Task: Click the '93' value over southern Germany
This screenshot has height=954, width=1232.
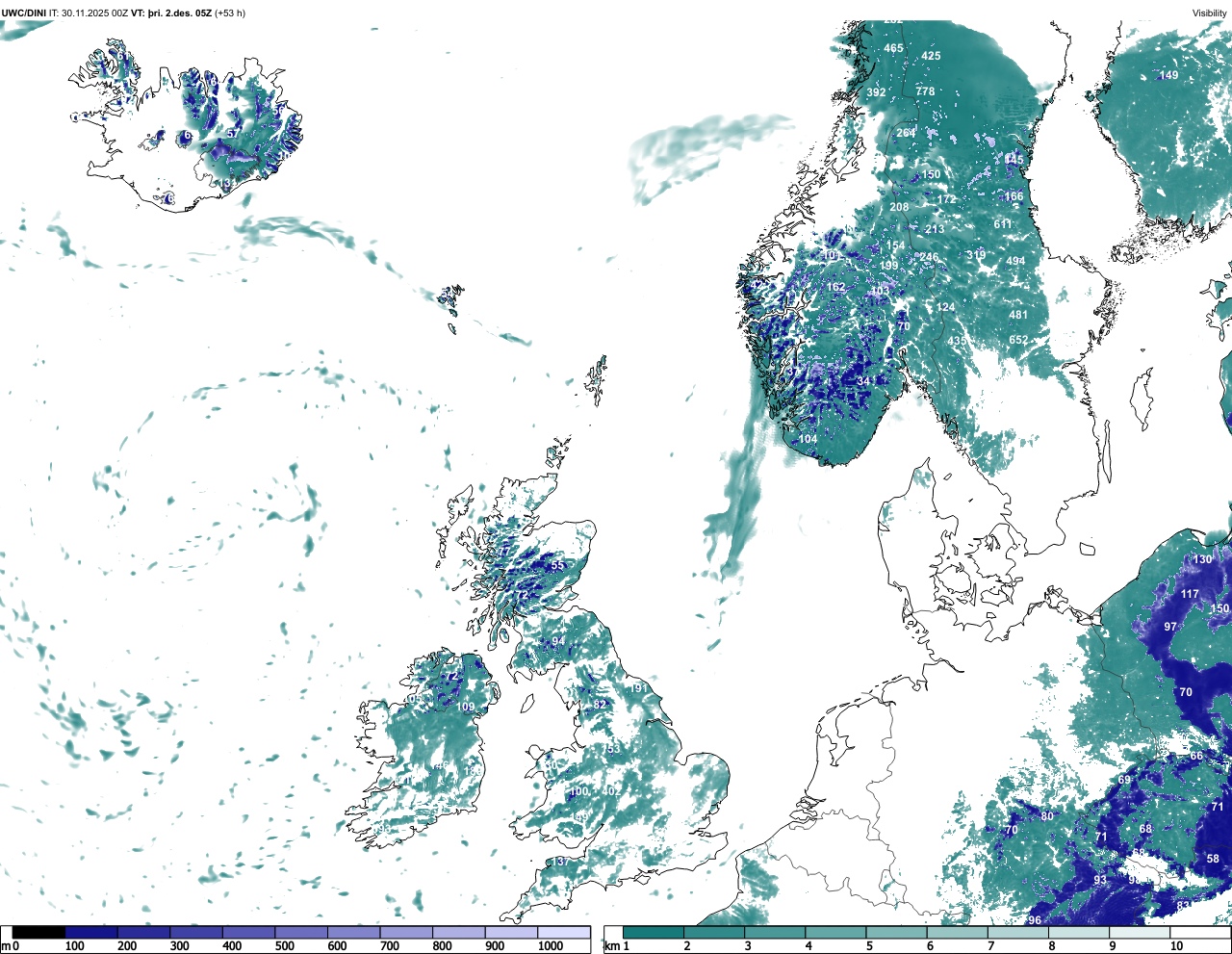Action: point(1100,880)
